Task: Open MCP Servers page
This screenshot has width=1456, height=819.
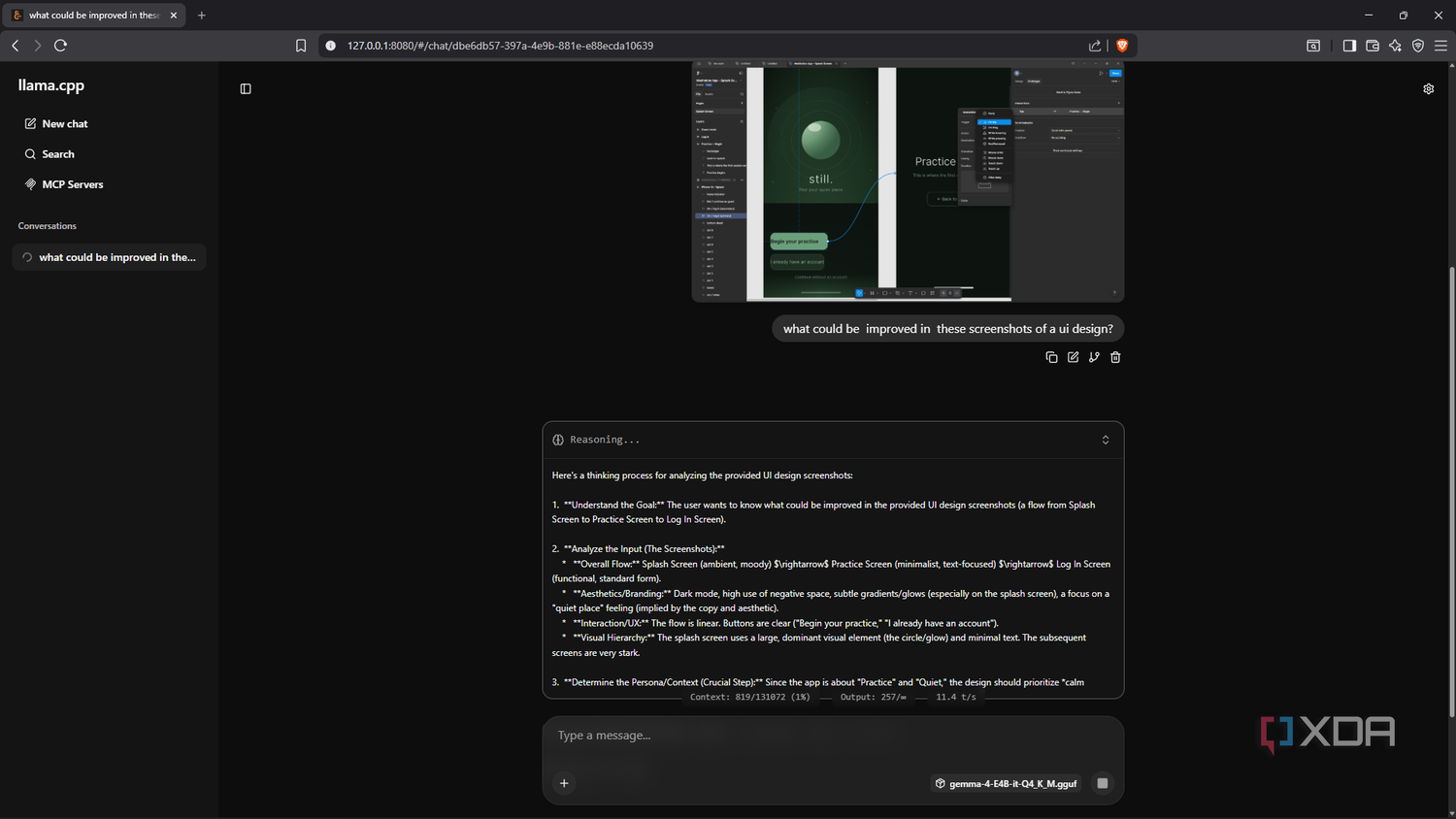Action: tap(64, 184)
